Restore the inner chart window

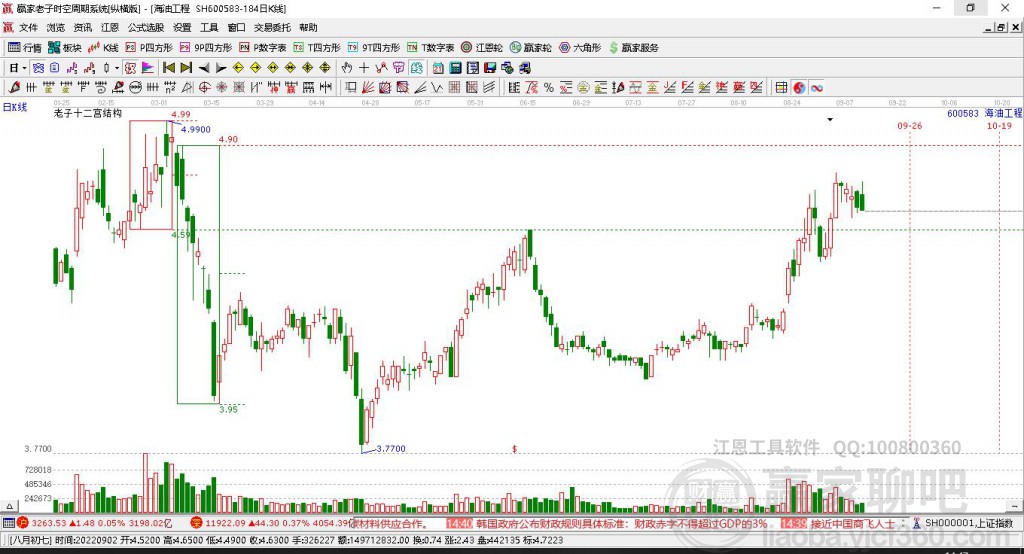pos(1000,27)
